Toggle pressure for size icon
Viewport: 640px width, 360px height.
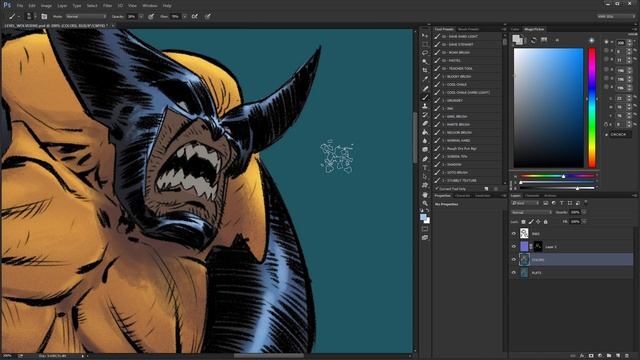point(208,16)
